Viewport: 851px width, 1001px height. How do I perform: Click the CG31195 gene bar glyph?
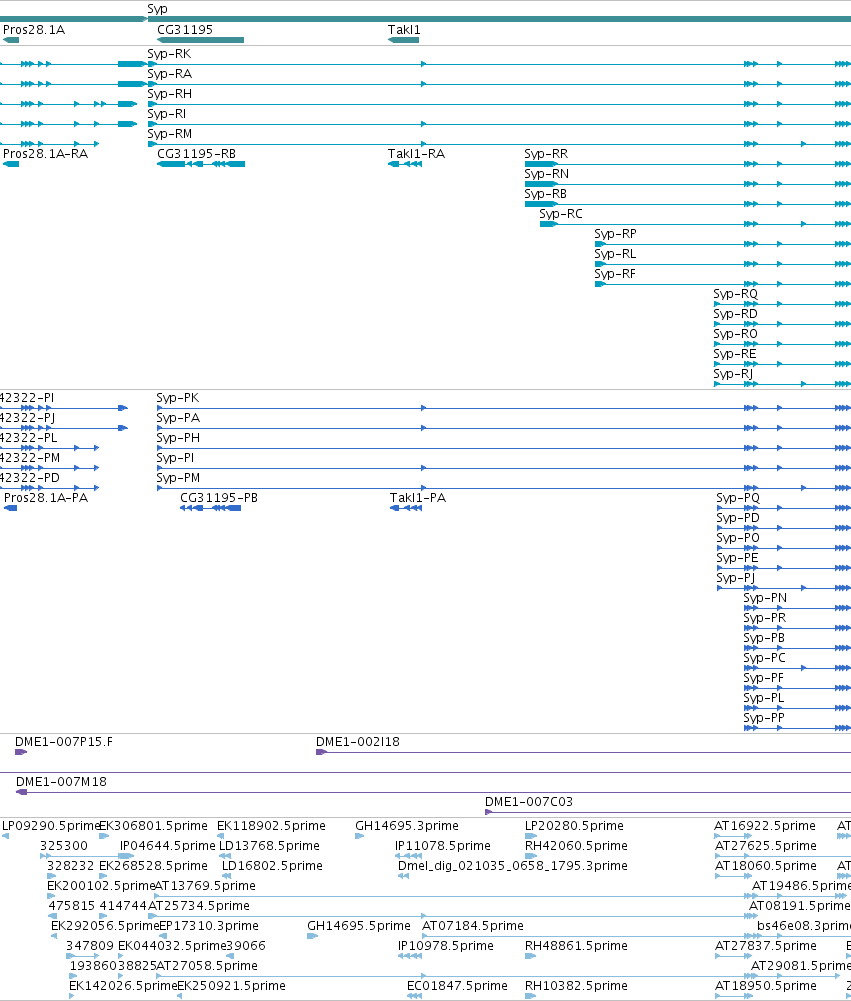point(200,40)
